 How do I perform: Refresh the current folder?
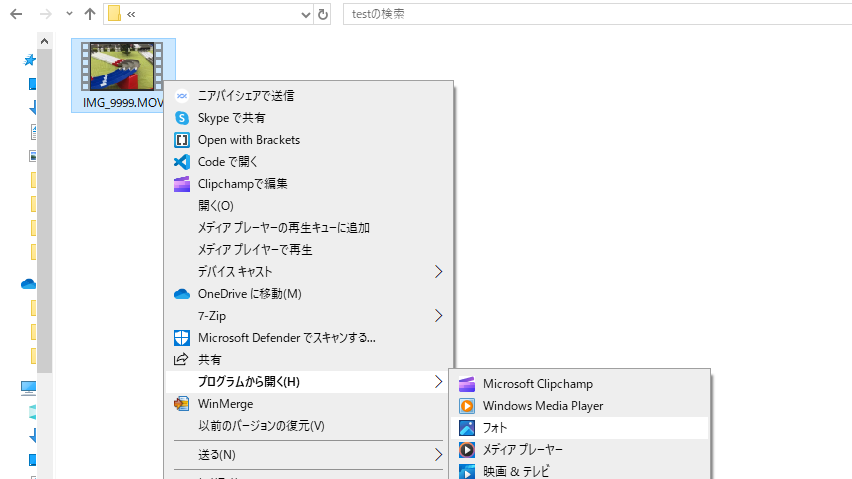click(323, 15)
